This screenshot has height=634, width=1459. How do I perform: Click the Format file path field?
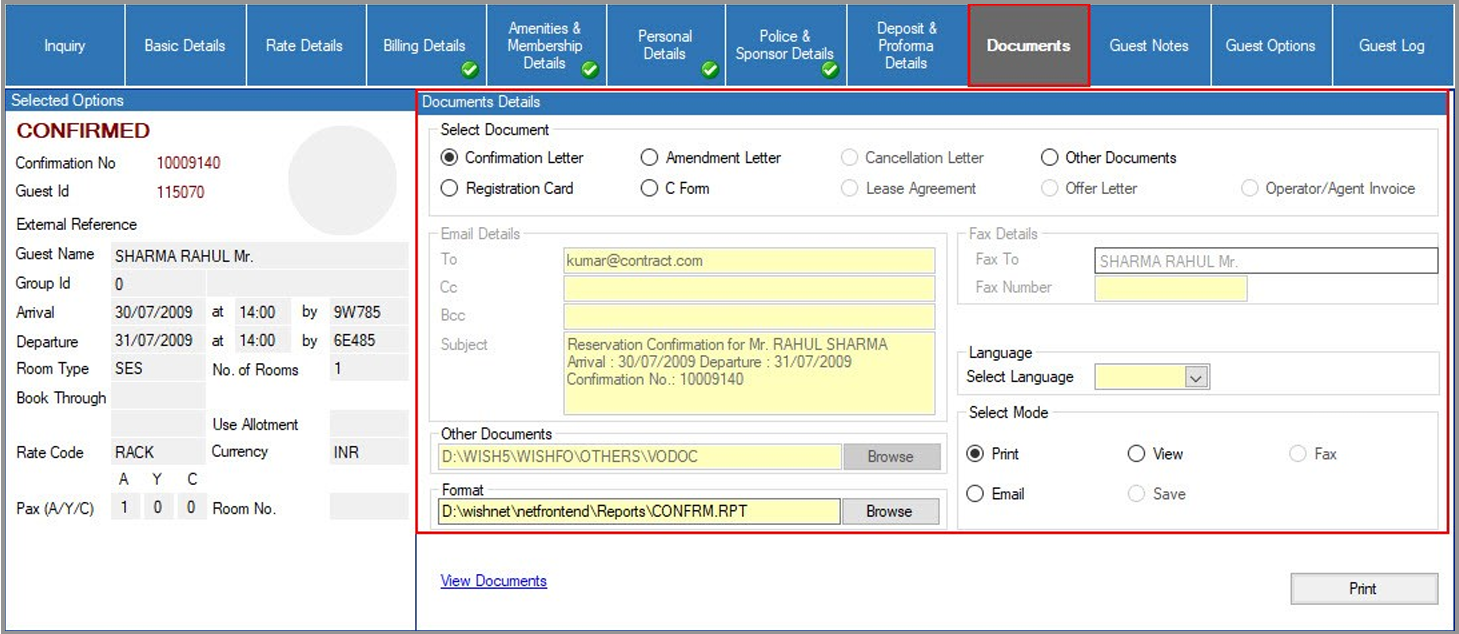639,511
